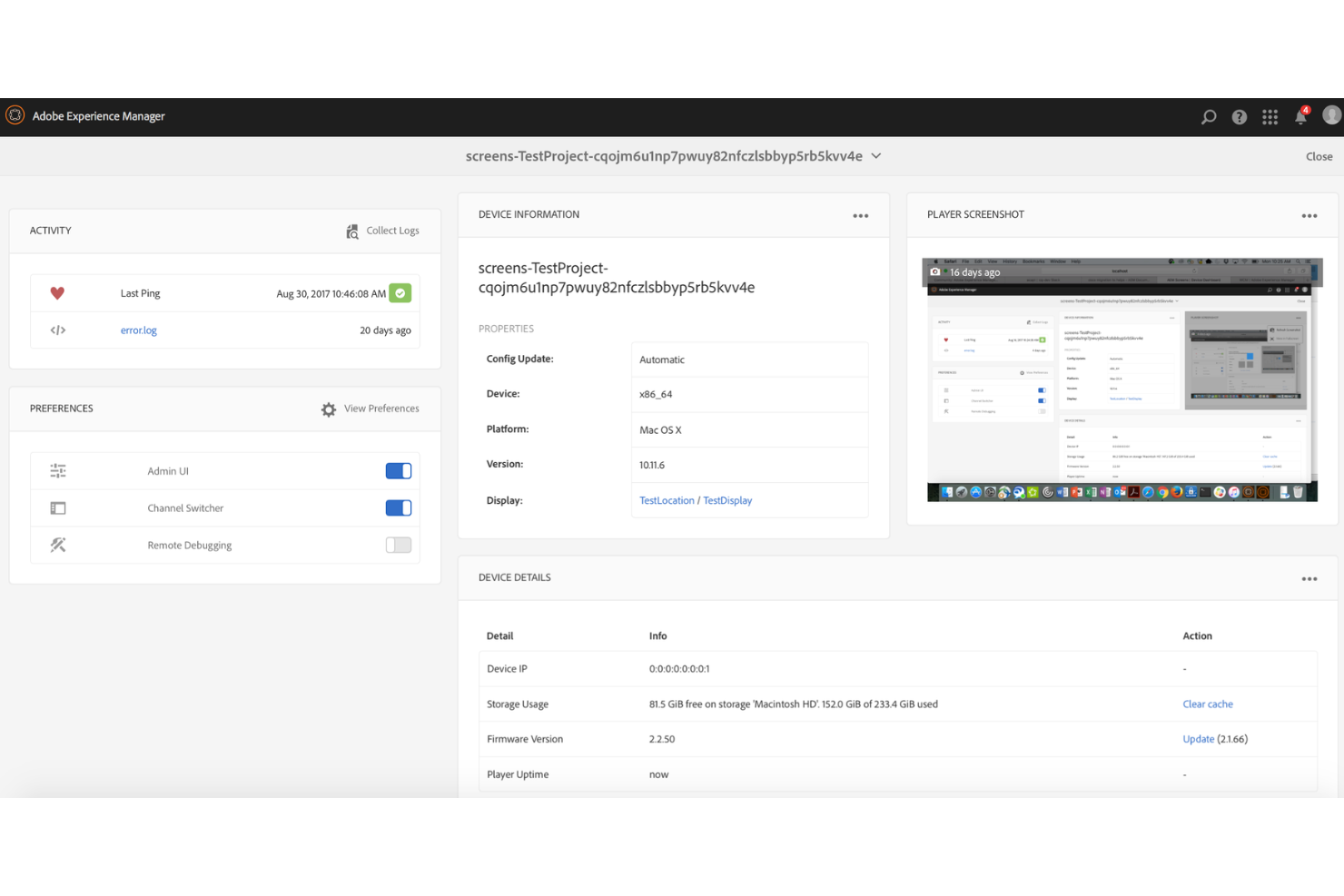Open the solutions grid icon
1344x896 pixels.
coord(1270,116)
